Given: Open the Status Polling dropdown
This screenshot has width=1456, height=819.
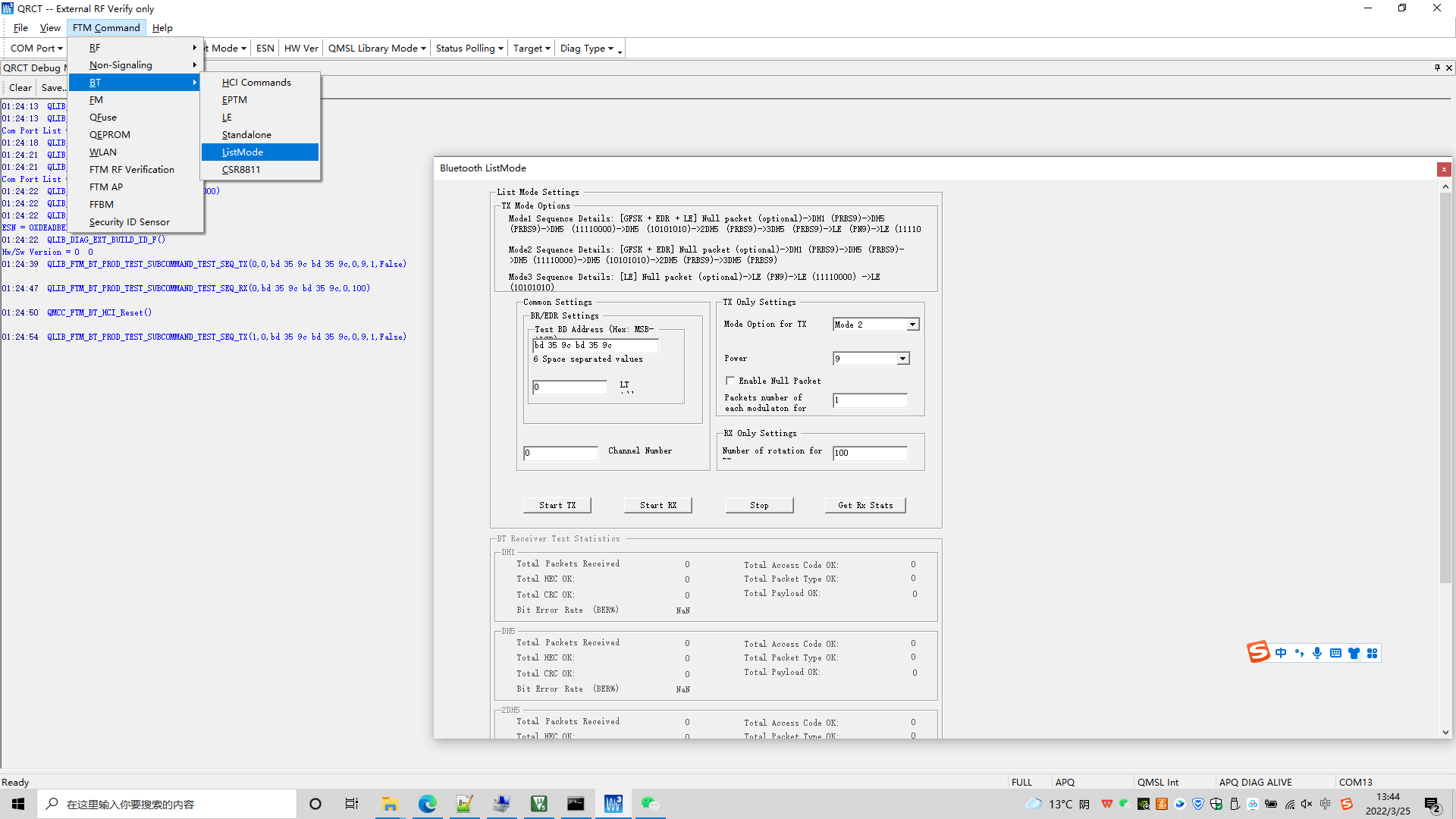Looking at the screenshot, I should pos(469,49).
